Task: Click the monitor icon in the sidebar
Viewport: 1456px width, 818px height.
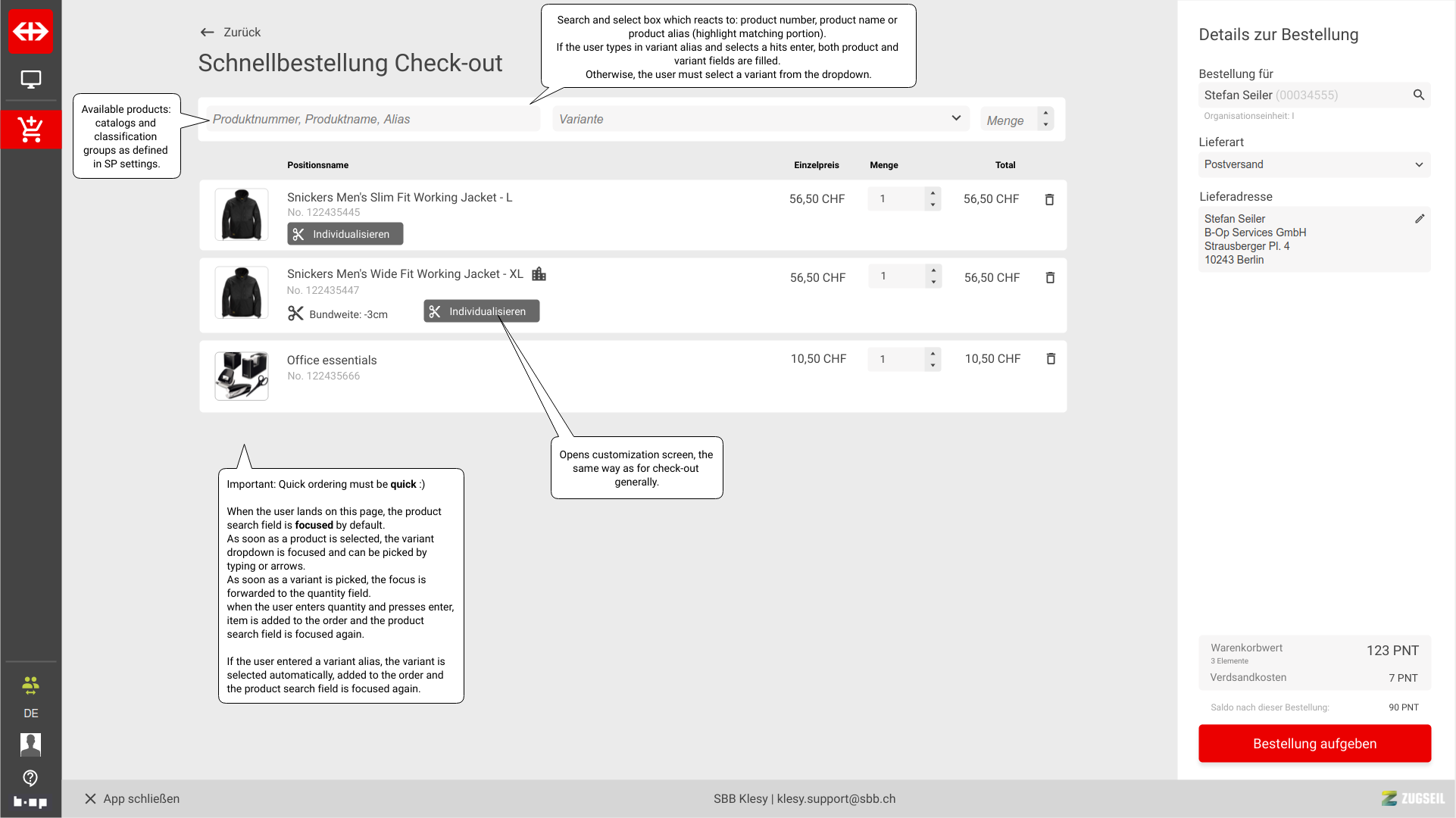Action: [30, 79]
